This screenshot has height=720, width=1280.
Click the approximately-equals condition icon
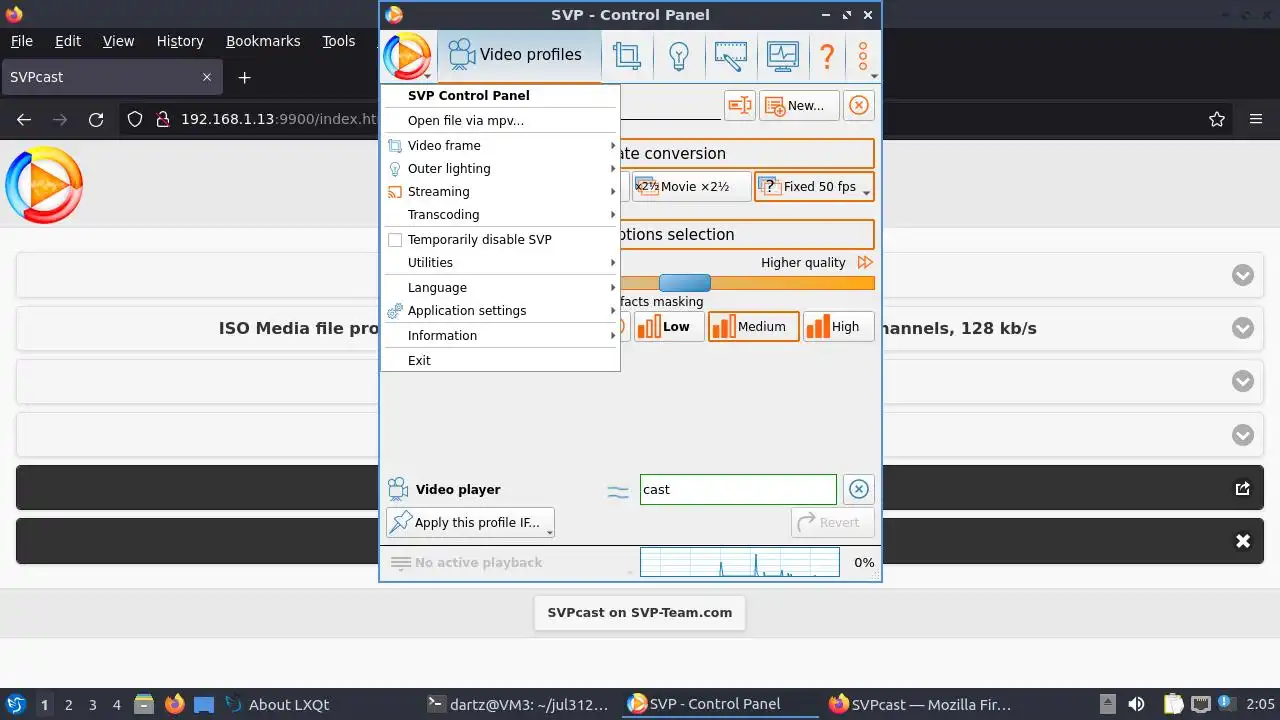(x=618, y=490)
